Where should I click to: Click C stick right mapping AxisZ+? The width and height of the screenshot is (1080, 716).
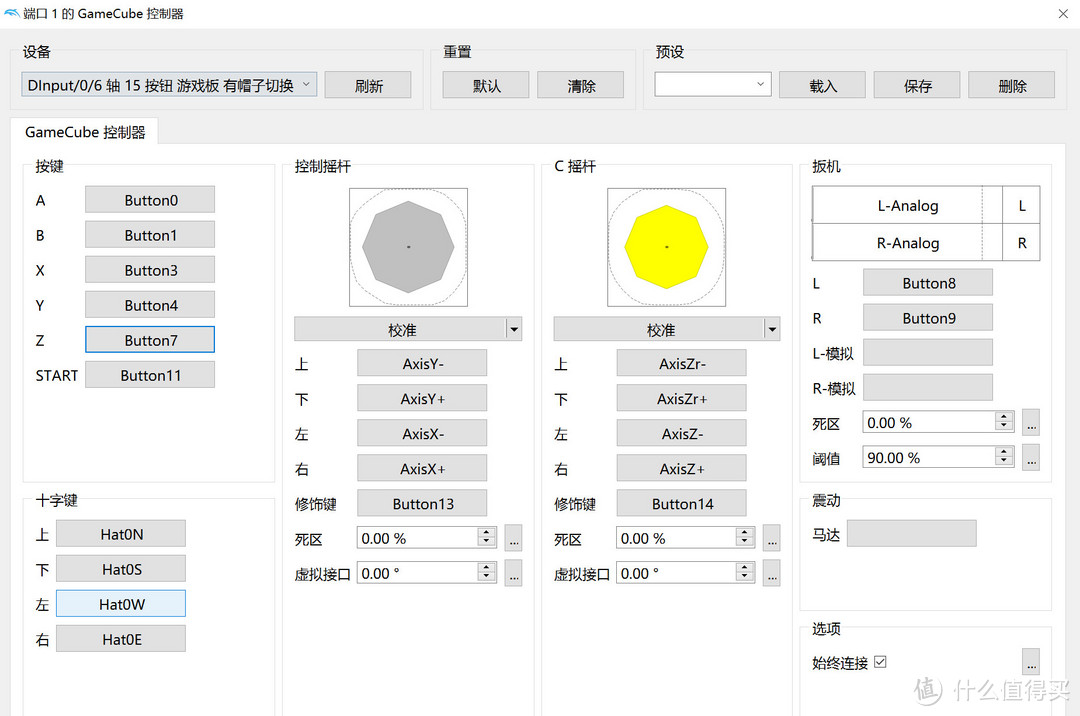click(x=681, y=468)
